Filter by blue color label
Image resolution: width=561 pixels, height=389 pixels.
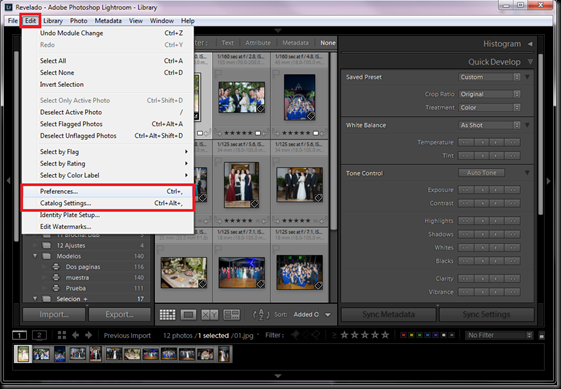click(428, 335)
